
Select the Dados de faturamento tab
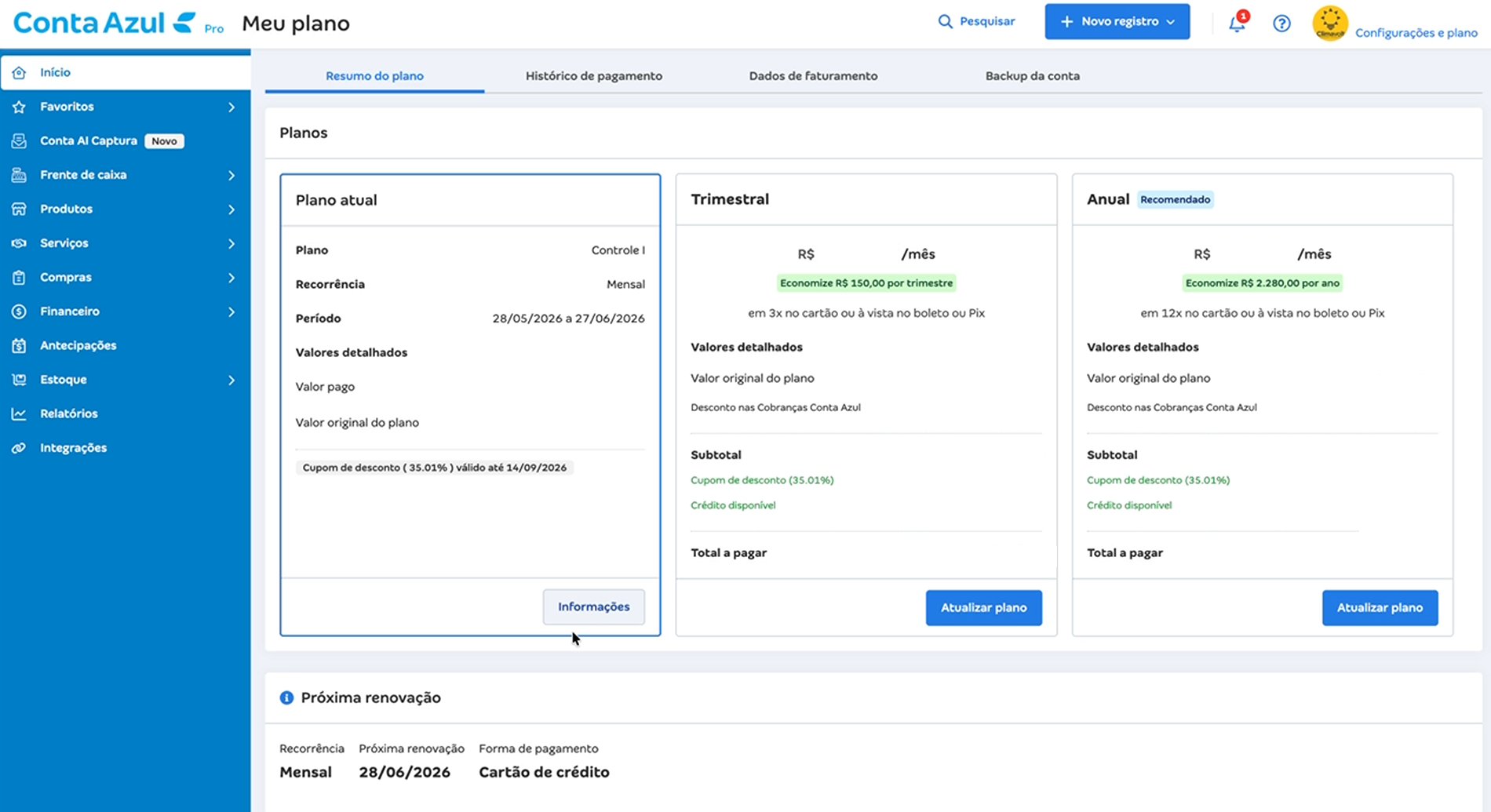(813, 76)
